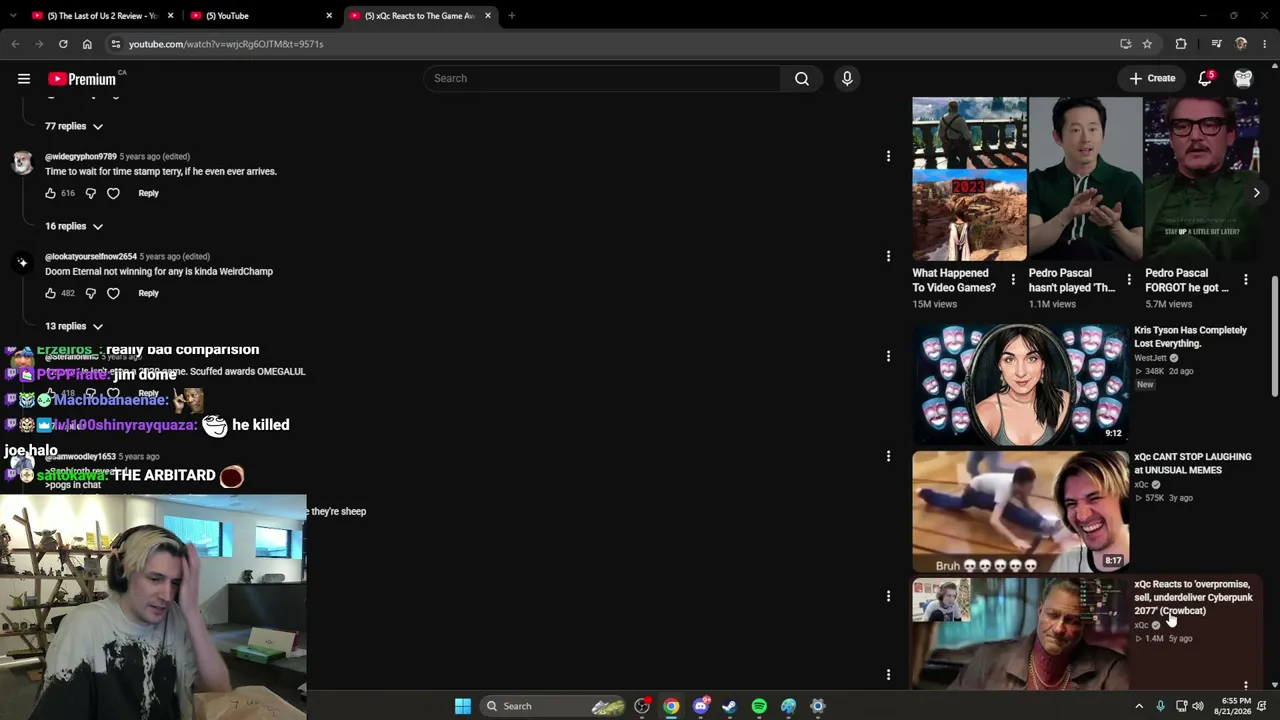Bookmark this page with the star
The image size is (1280, 720).
(x=1147, y=44)
